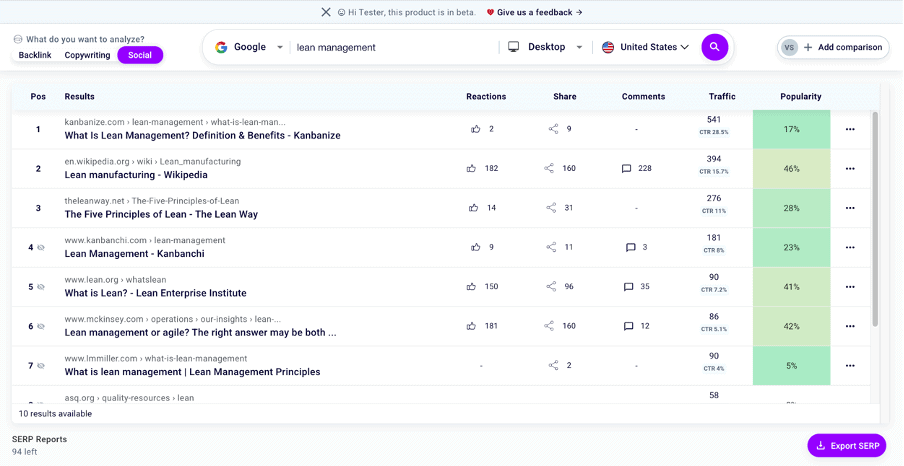Open the three-dot menu for the Kanbanchi row
The image size is (904, 466).
pos(850,247)
